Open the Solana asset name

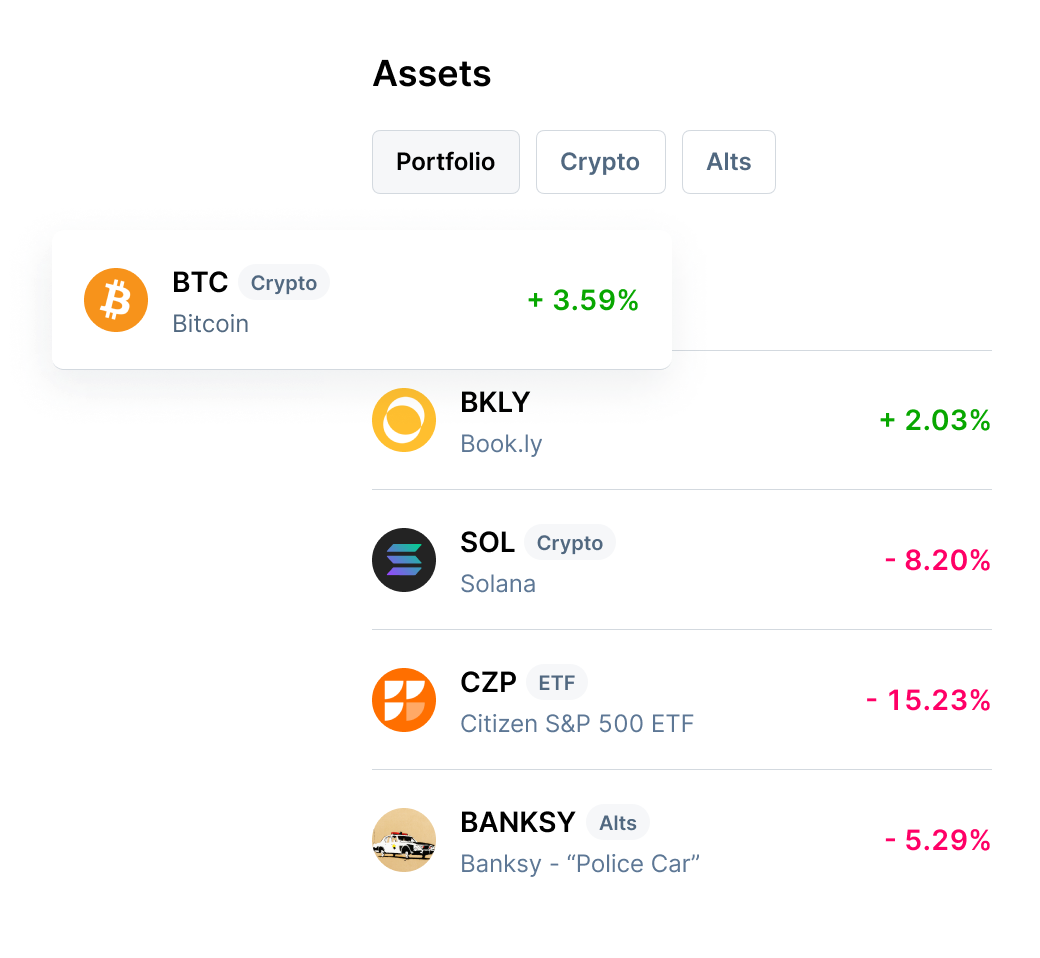pyautogui.click(x=498, y=584)
